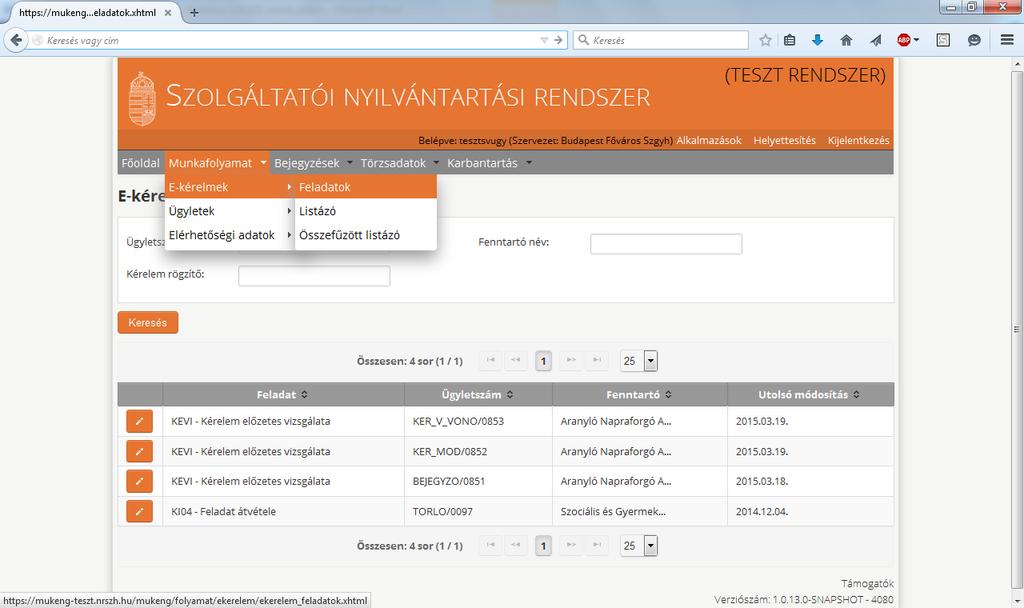
Task: Click first page arrow in top paginator
Action: [490, 360]
